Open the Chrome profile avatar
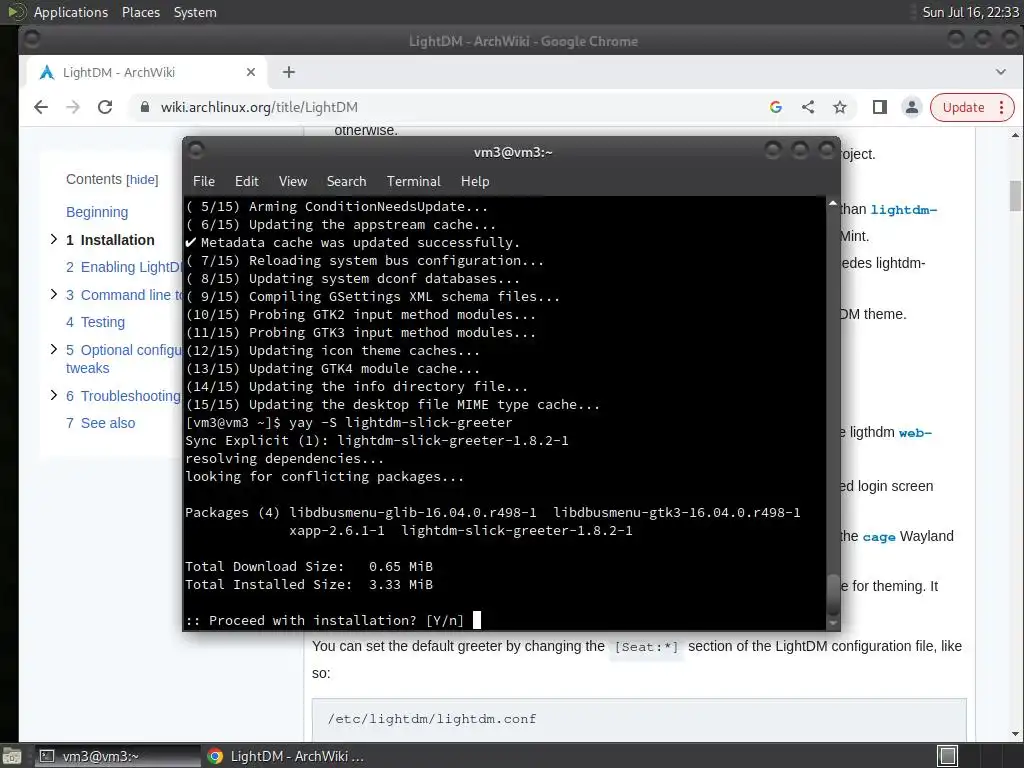The width and height of the screenshot is (1024, 768). pyautogui.click(x=912, y=107)
